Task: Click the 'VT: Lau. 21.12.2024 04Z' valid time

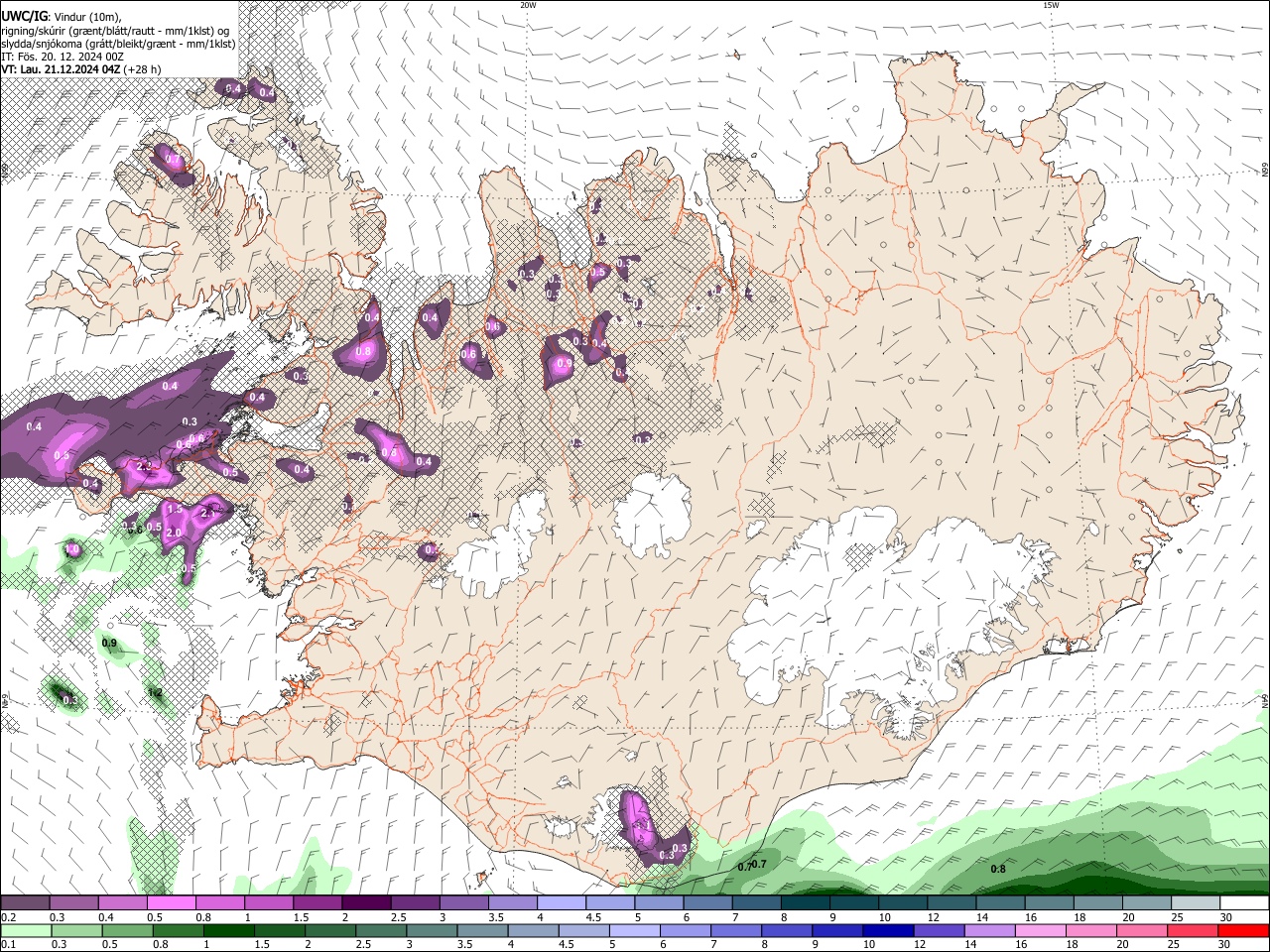Action: (61, 69)
